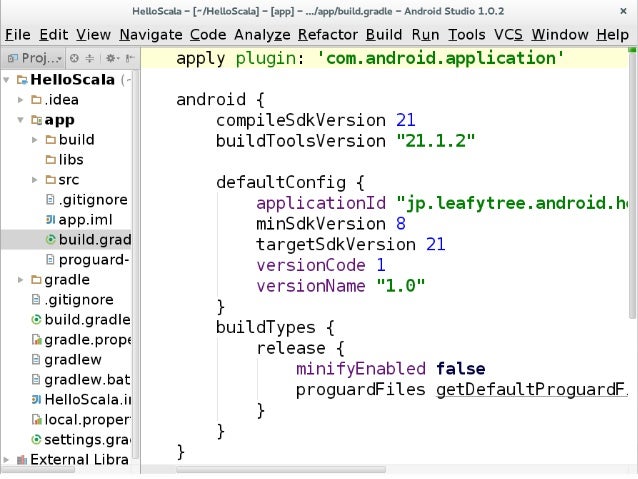The image size is (638, 479).
Task: Select gradlew.bat in project tree
Action: click(87, 380)
